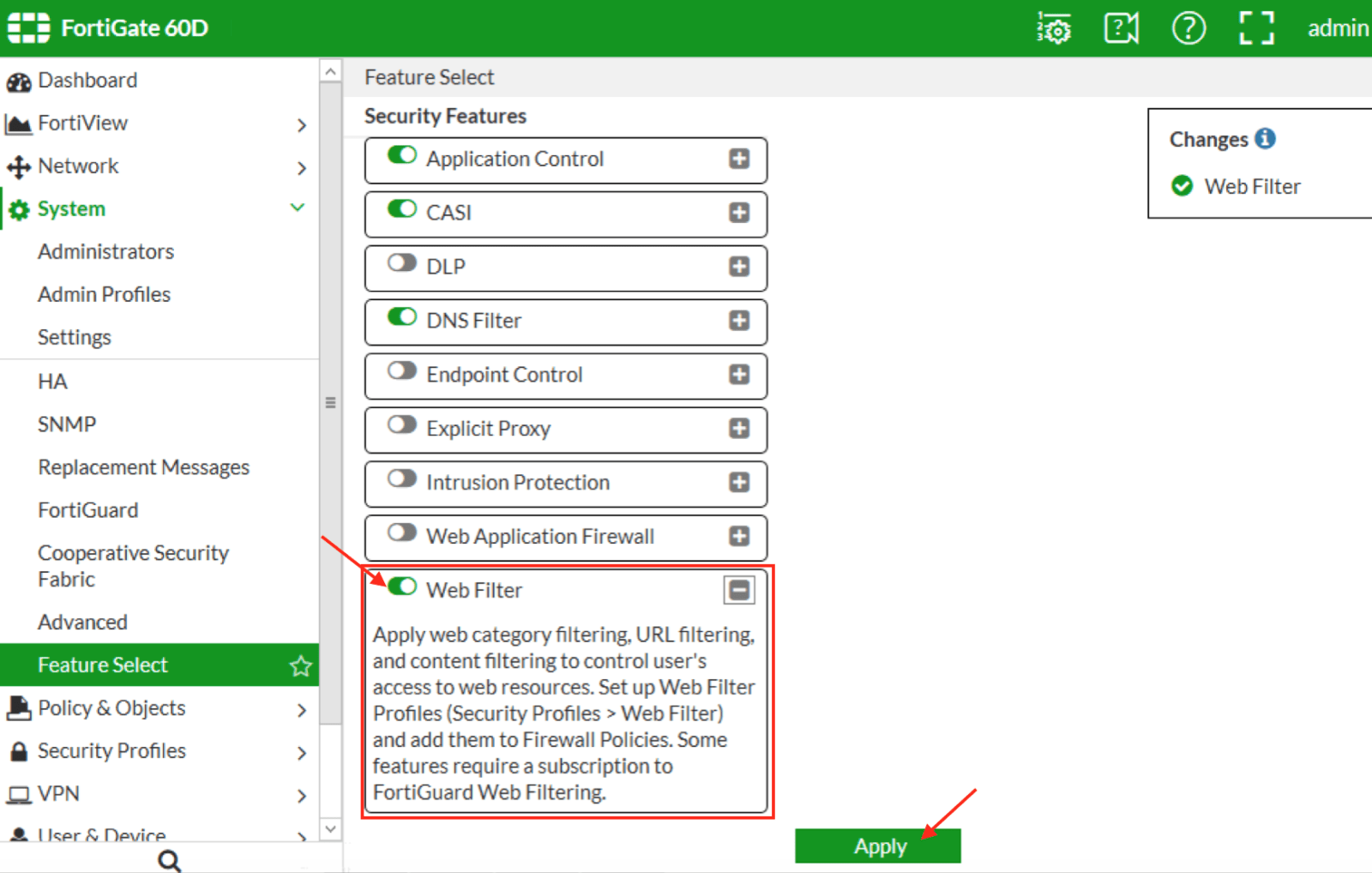Image resolution: width=1372 pixels, height=873 pixels.
Task: Click the favorite star on Feature Select
Action: (x=301, y=665)
